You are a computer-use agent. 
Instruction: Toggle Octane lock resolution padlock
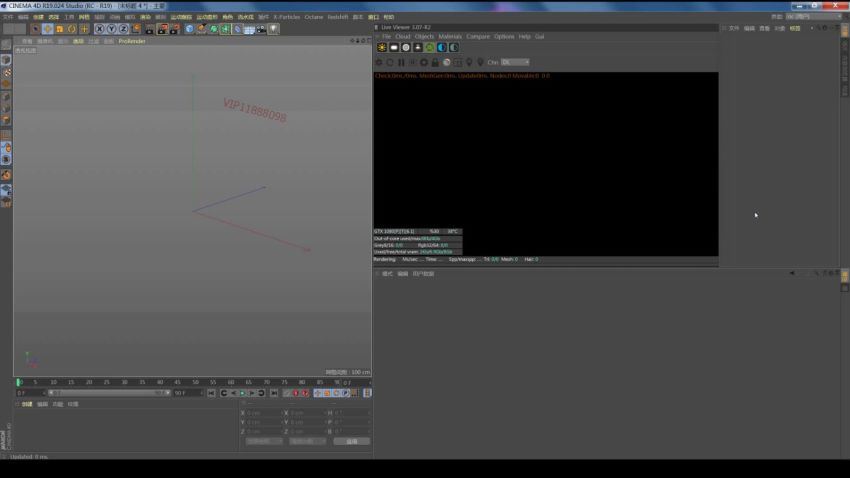point(435,62)
